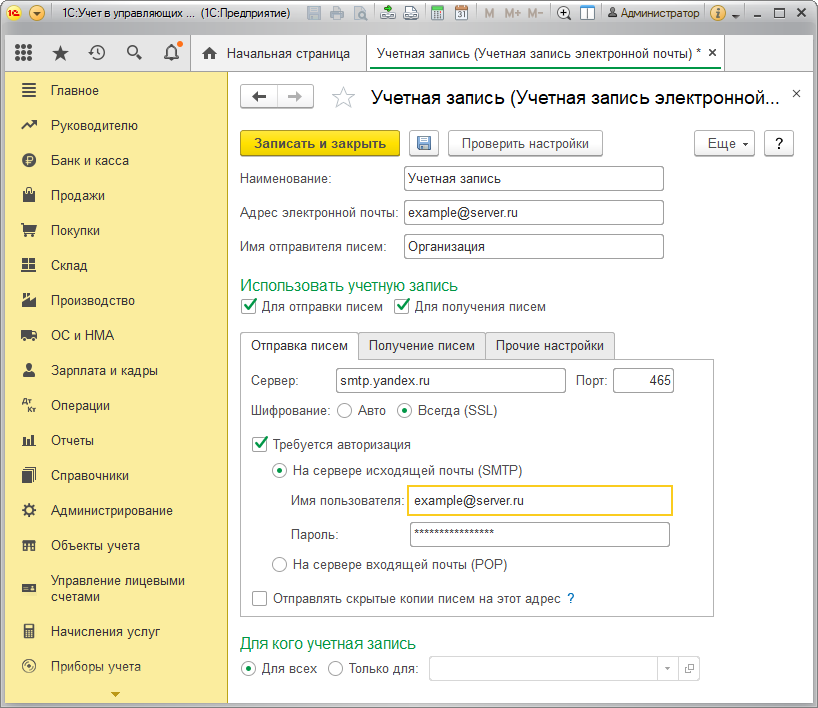The width and height of the screenshot is (818, 708).
Task: Open the 'Только для' user dropdown arrow
Action: 667,669
